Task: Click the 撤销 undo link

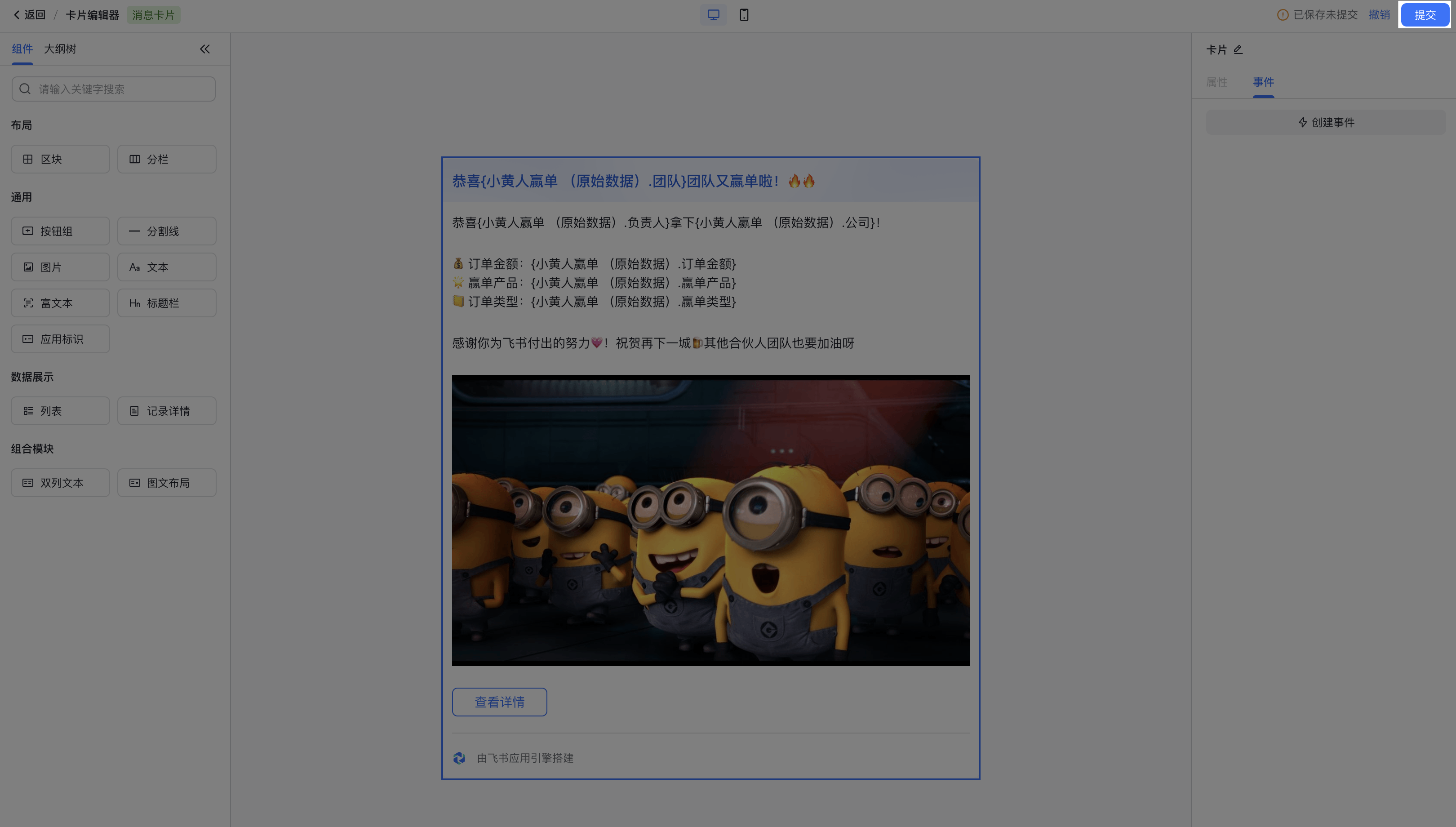Action: pos(1379,15)
